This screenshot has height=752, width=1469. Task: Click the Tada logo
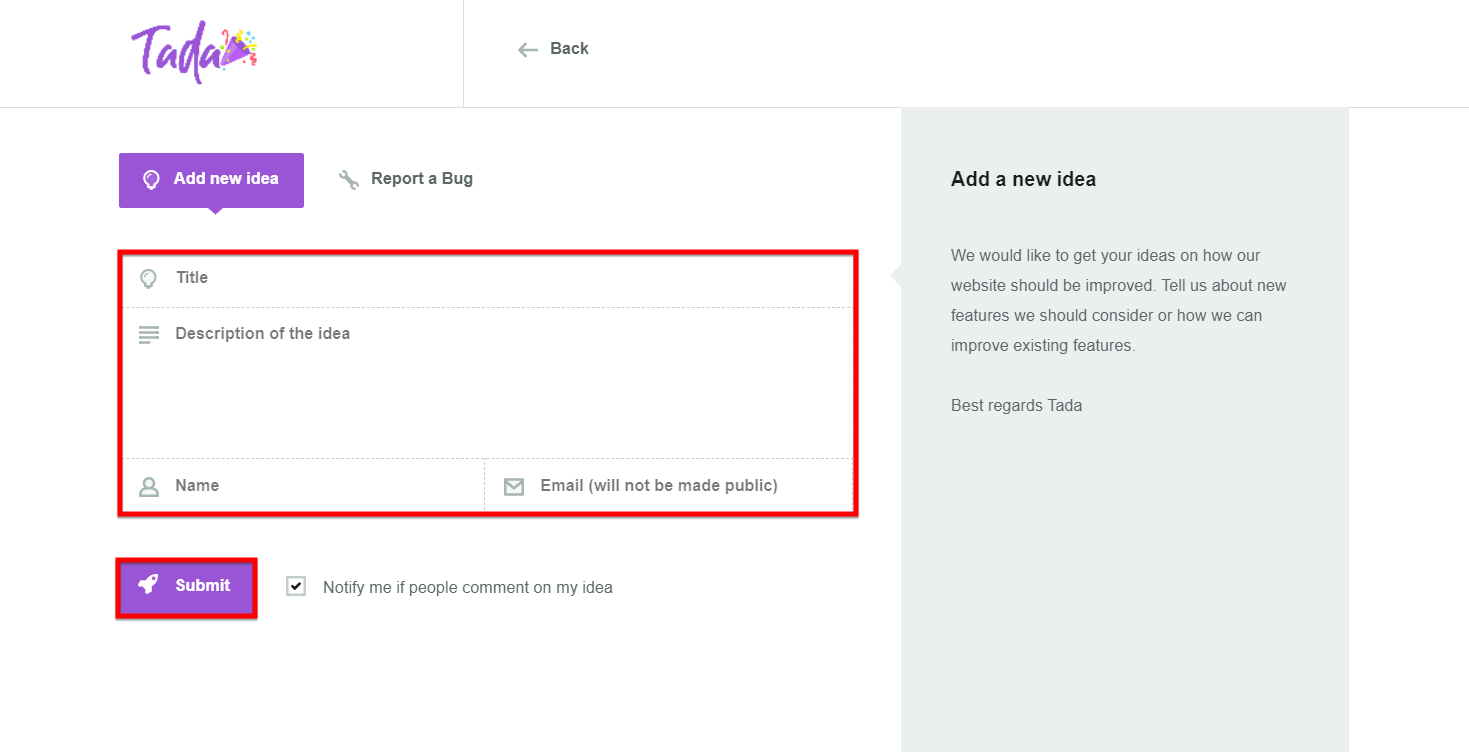[x=195, y=51]
